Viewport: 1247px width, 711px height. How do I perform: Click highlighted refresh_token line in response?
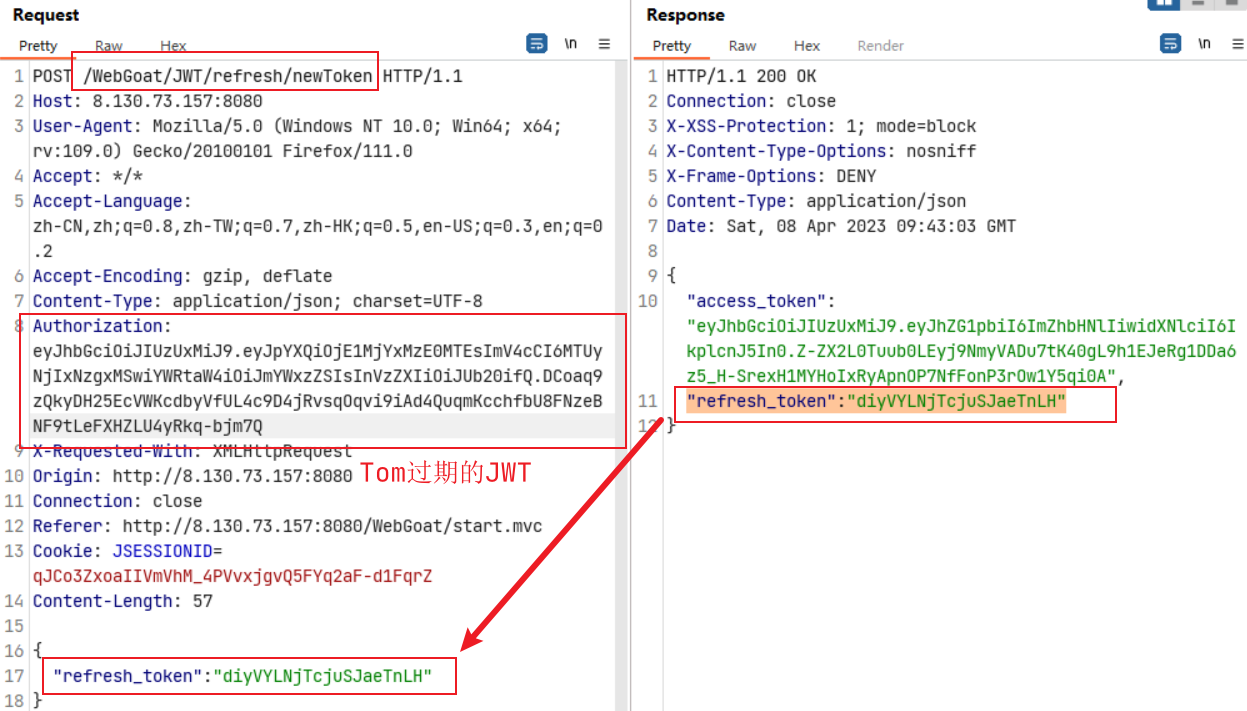[876, 402]
